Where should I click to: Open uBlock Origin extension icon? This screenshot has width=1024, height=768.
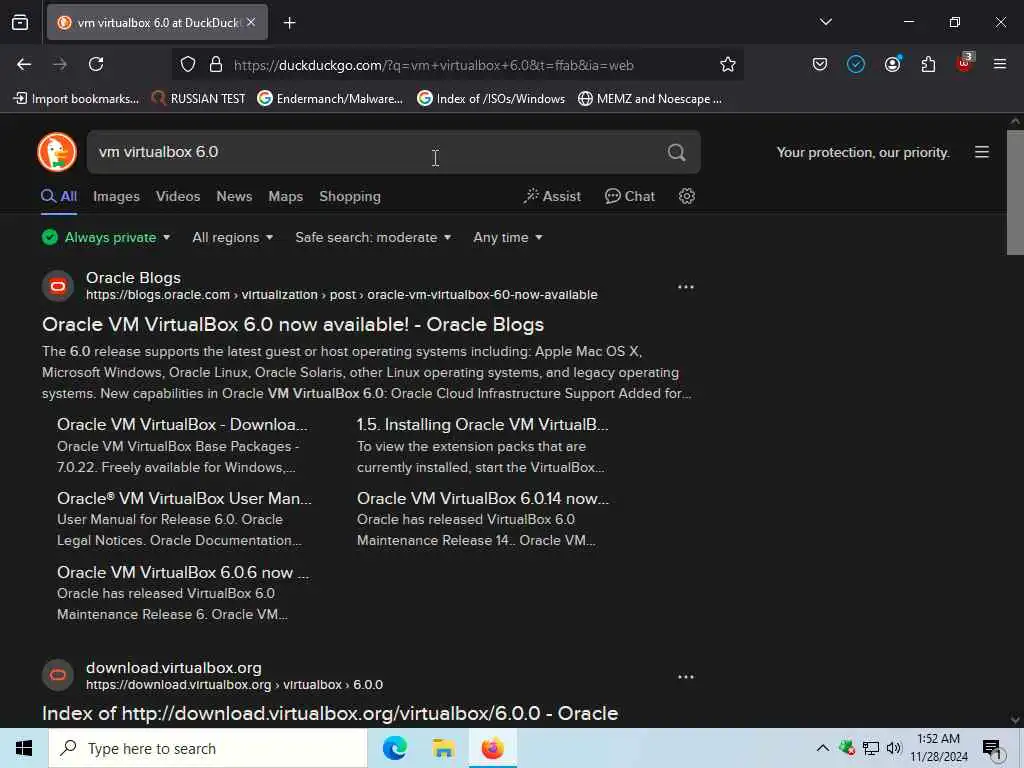click(x=965, y=63)
